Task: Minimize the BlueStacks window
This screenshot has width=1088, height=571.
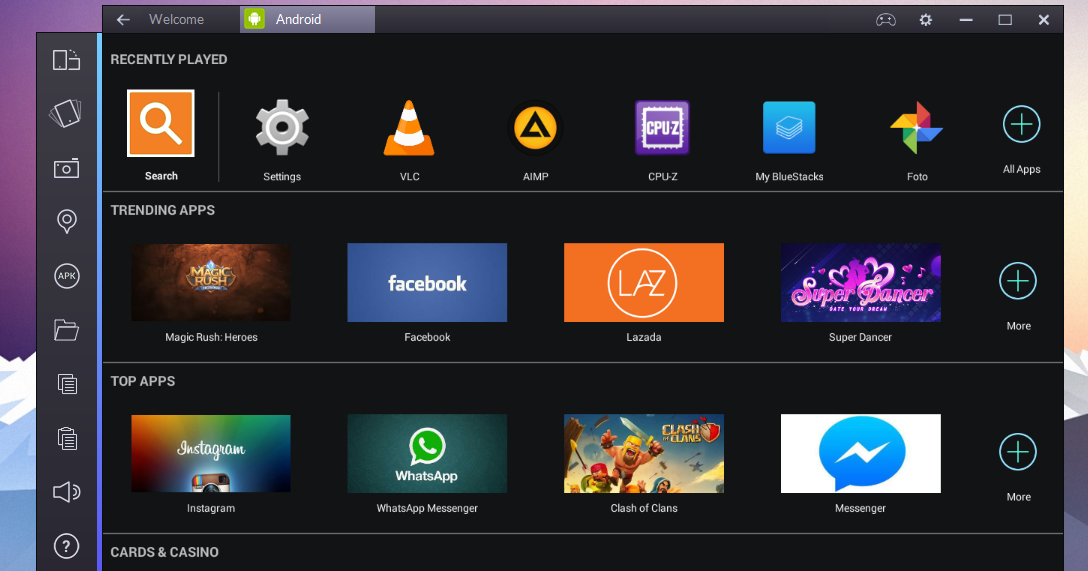Action: pyautogui.click(x=966, y=20)
